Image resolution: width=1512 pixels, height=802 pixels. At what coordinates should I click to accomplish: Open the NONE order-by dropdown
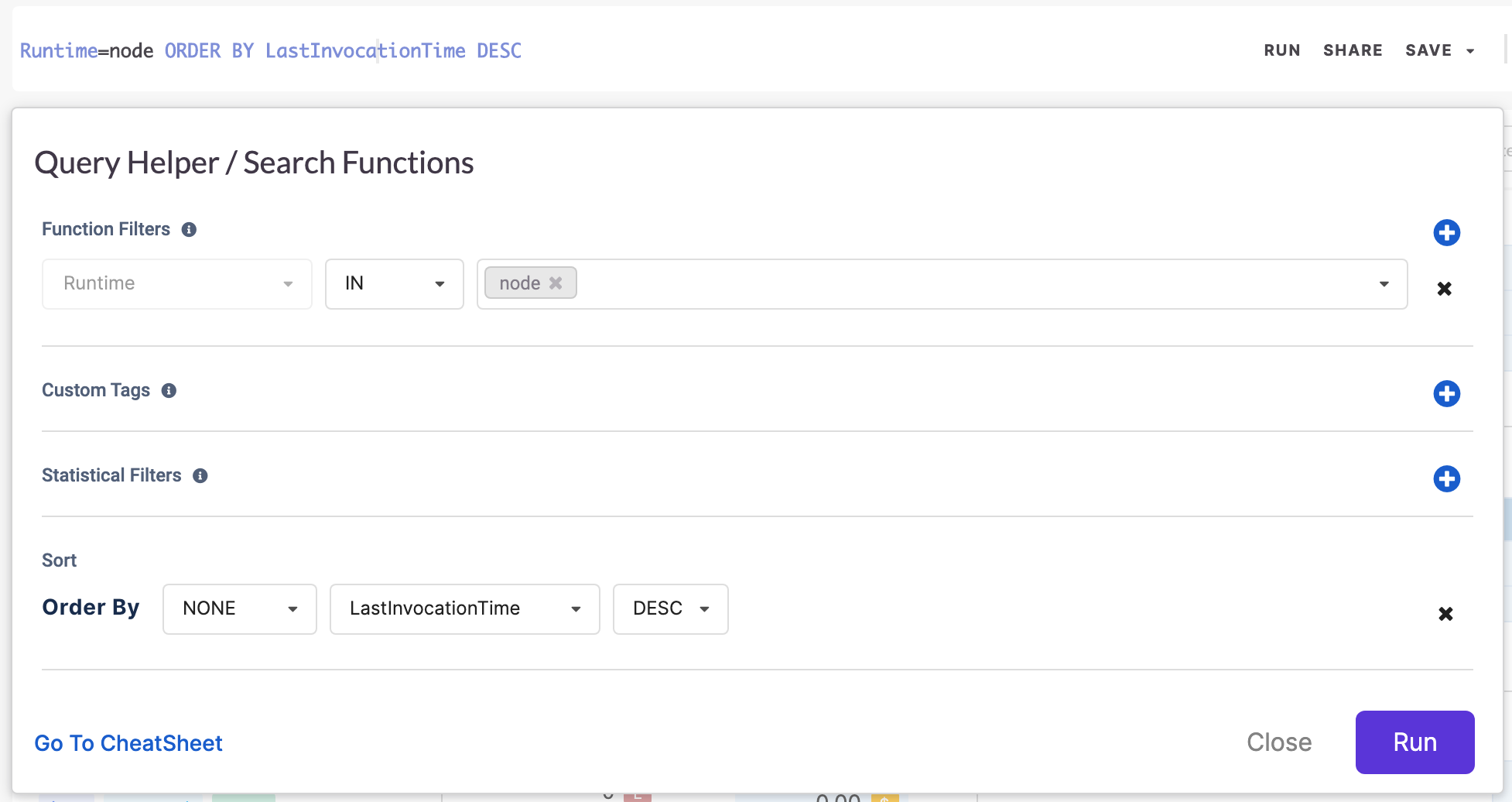coord(239,609)
